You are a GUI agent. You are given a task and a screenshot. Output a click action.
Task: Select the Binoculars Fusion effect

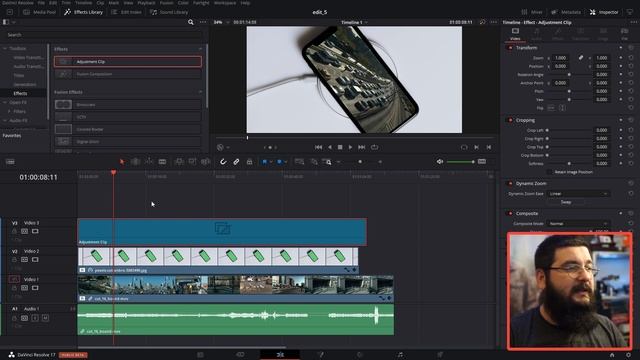click(x=128, y=105)
